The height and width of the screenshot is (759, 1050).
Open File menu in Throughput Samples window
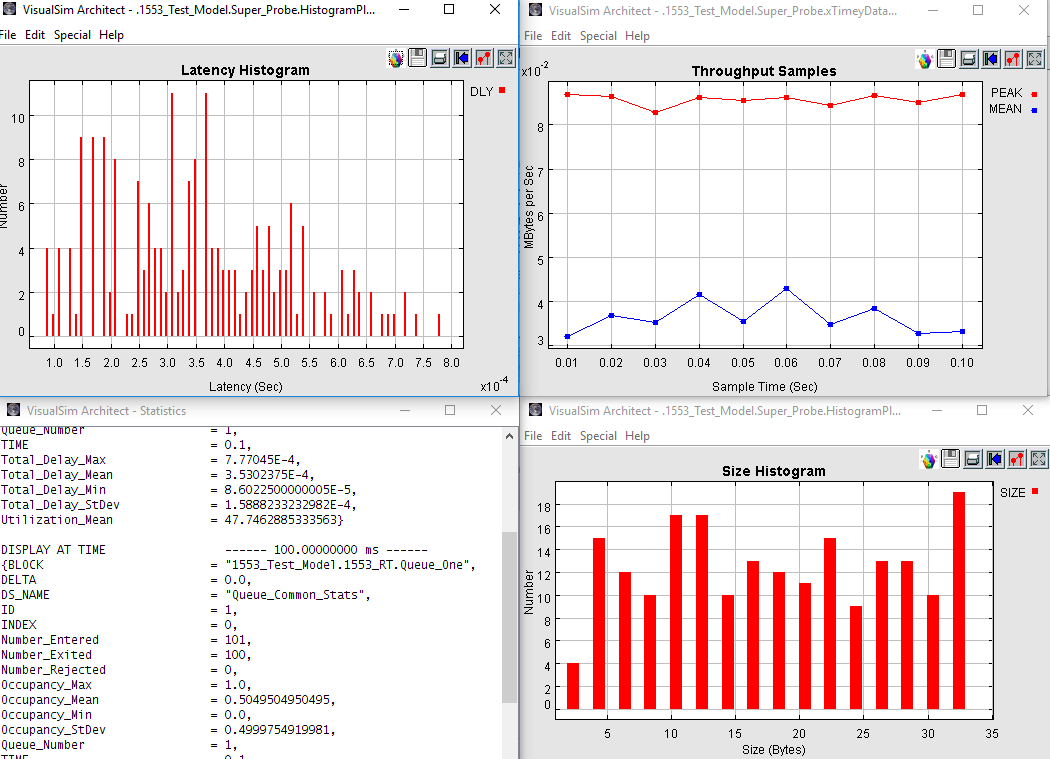533,36
